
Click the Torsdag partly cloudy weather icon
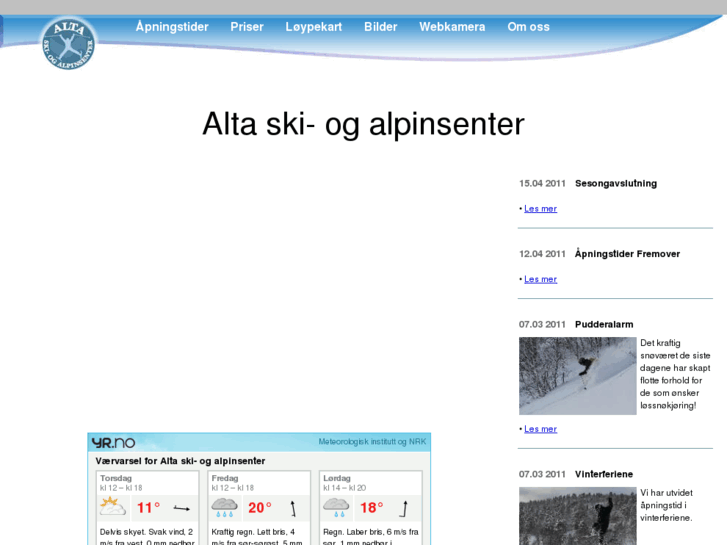point(113,507)
